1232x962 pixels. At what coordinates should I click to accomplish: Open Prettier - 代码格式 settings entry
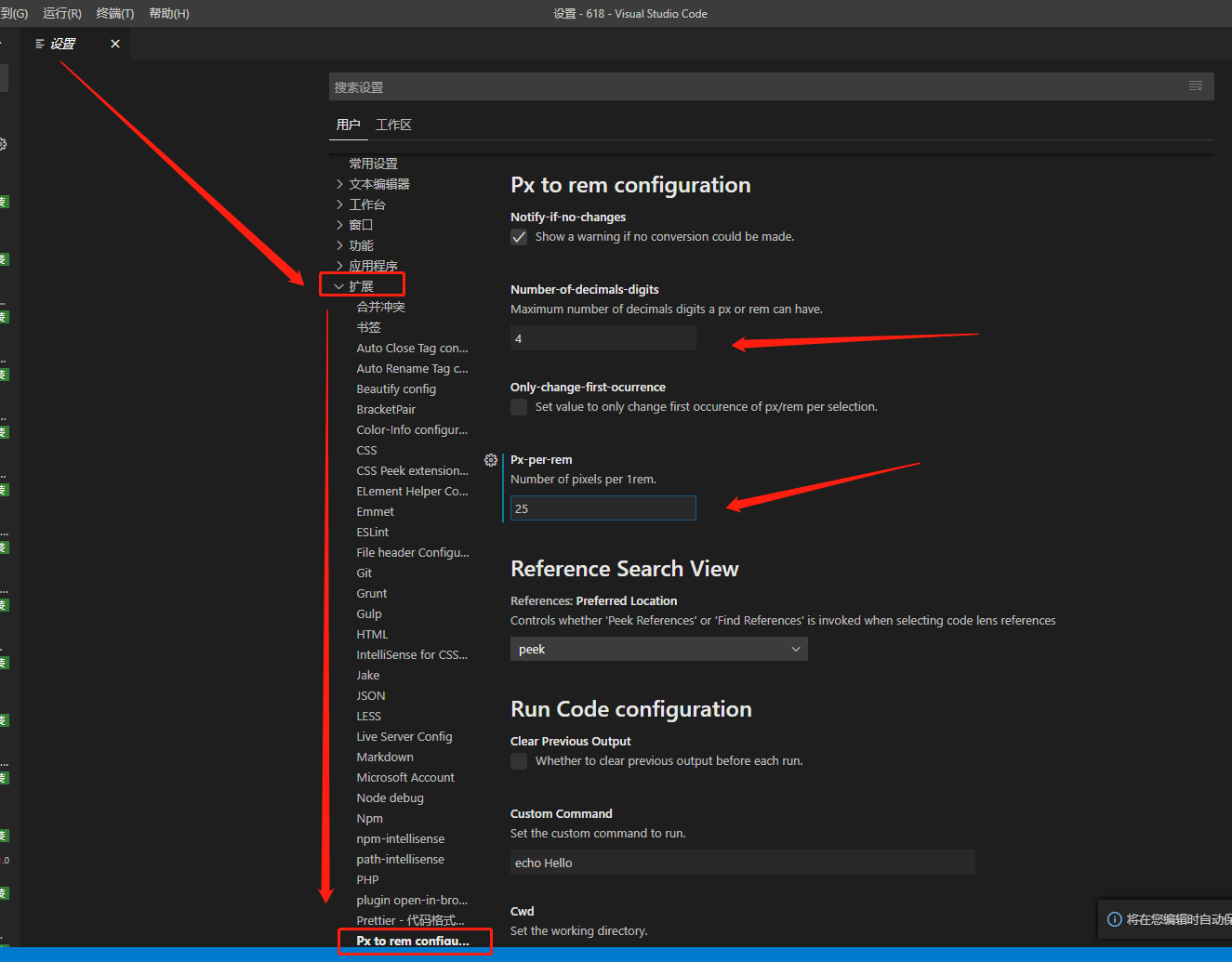tap(410, 920)
